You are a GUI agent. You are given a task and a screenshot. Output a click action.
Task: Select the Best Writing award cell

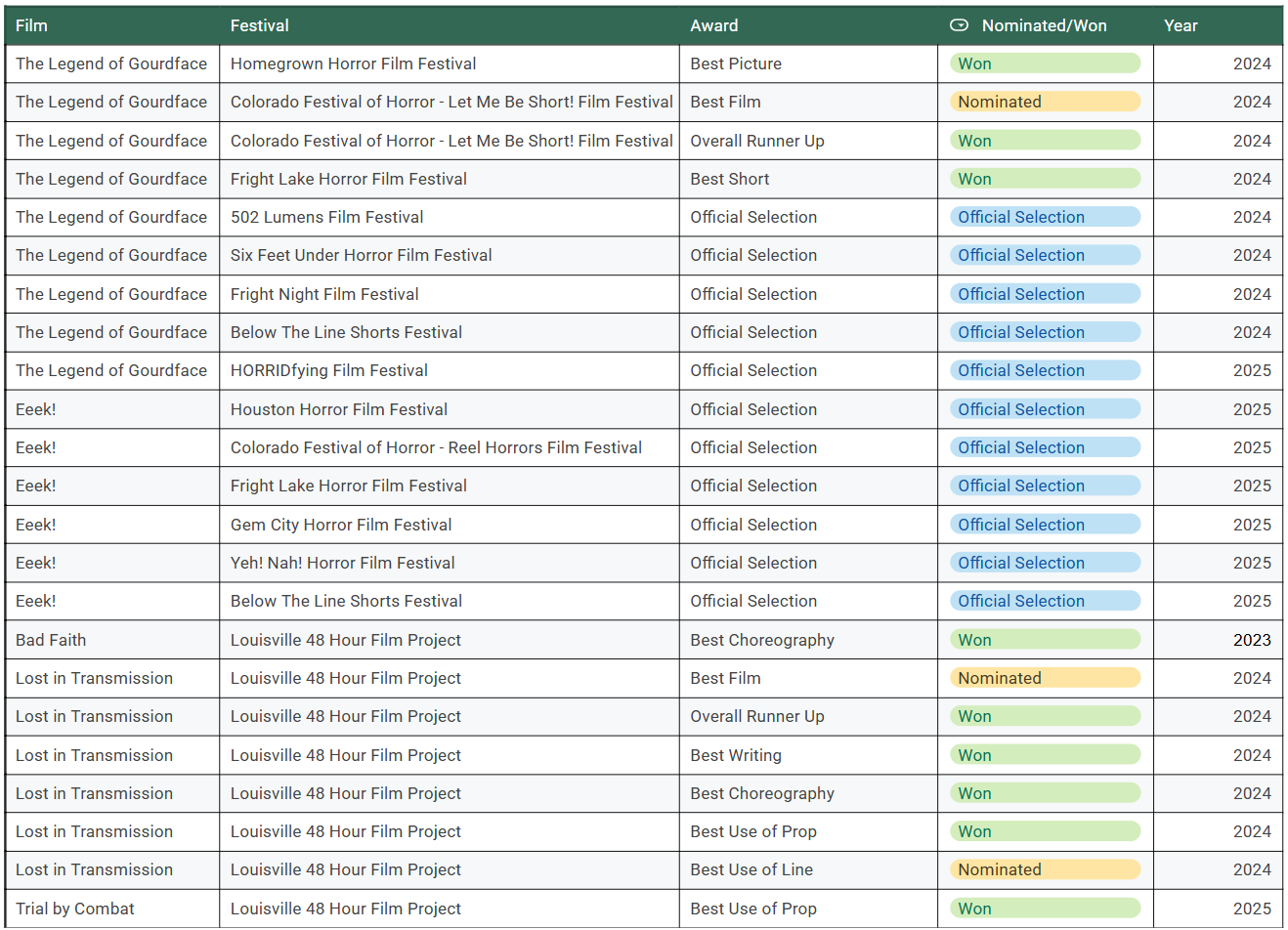pyautogui.click(x=809, y=755)
